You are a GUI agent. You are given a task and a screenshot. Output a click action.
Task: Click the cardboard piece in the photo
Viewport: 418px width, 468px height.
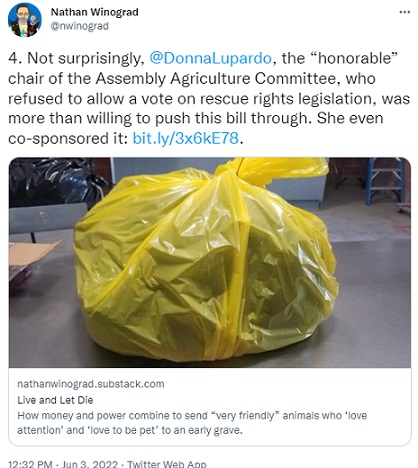tap(31, 252)
